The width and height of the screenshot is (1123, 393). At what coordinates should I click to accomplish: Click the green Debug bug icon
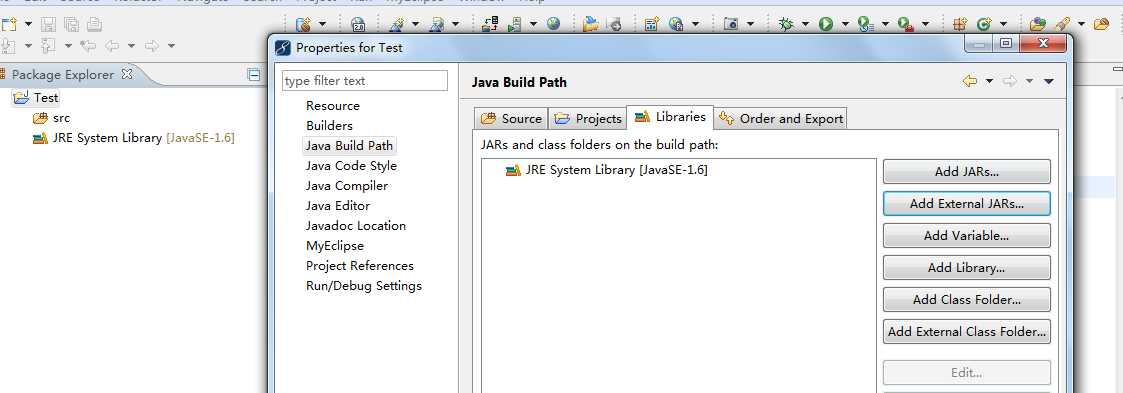click(786, 24)
